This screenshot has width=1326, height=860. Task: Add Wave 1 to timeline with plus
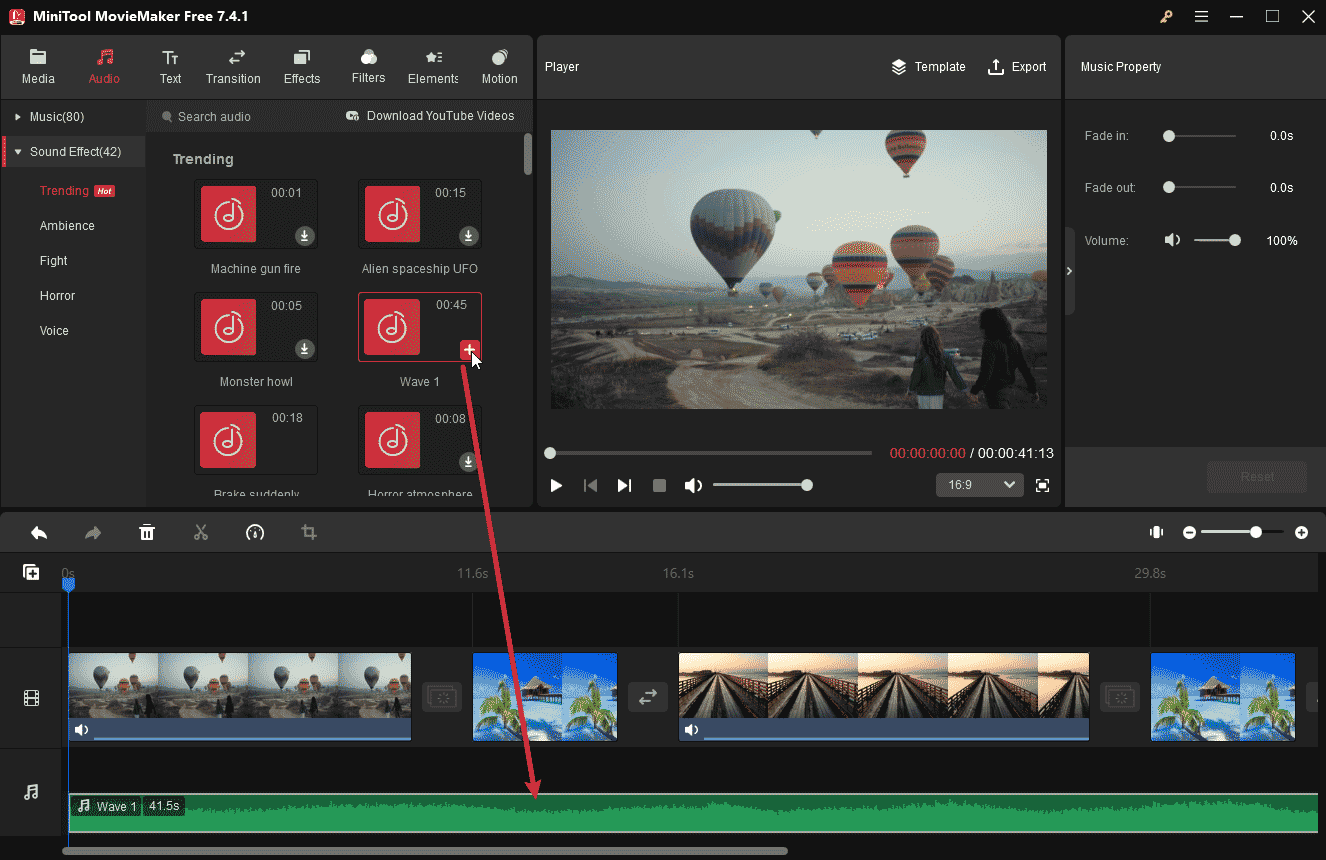pyautogui.click(x=469, y=349)
